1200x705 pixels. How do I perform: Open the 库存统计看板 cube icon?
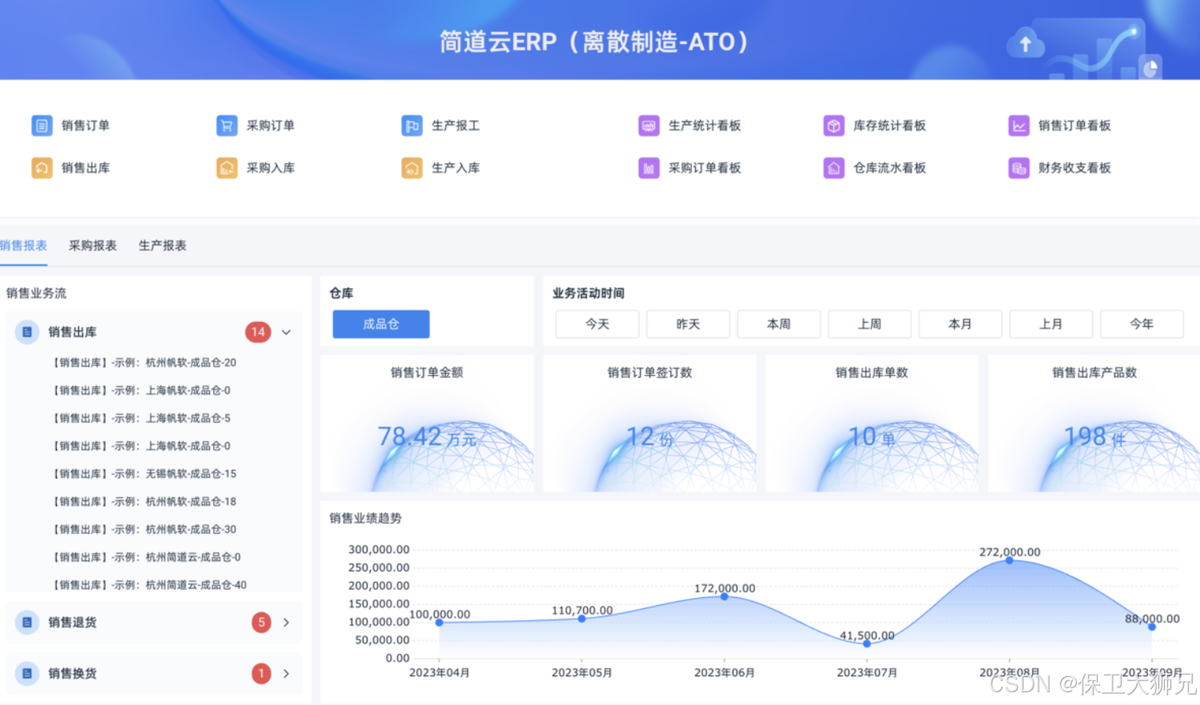pyautogui.click(x=834, y=126)
